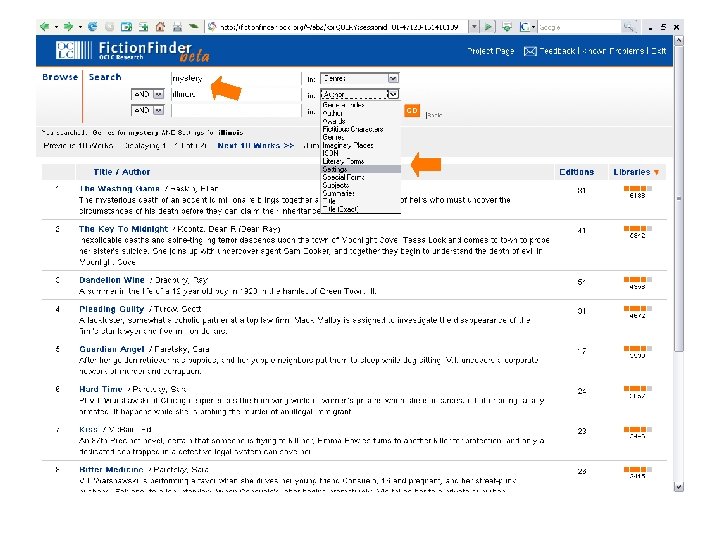Print the page with the printer icon
Viewport: 720px width, 540px height.
pos(177,27)
